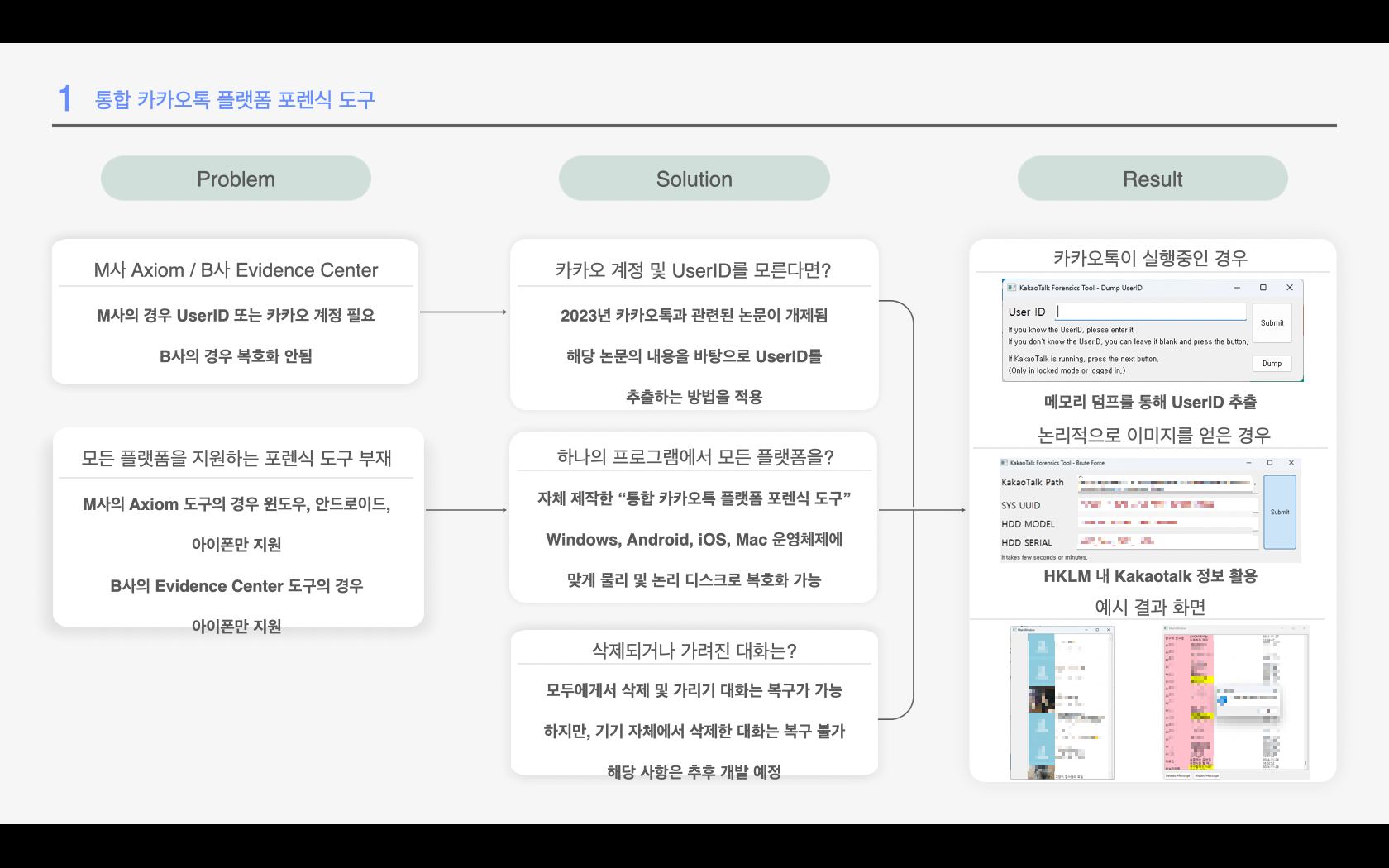Click the 'HDD SERIAL' label
This screenshot has width=1389, height=868.
1026,543
